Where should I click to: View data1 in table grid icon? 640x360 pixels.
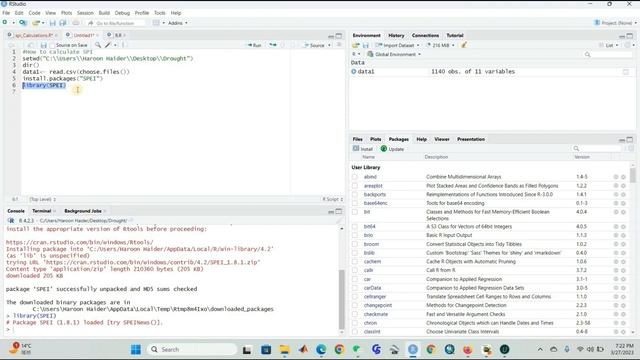coord(626,72)
